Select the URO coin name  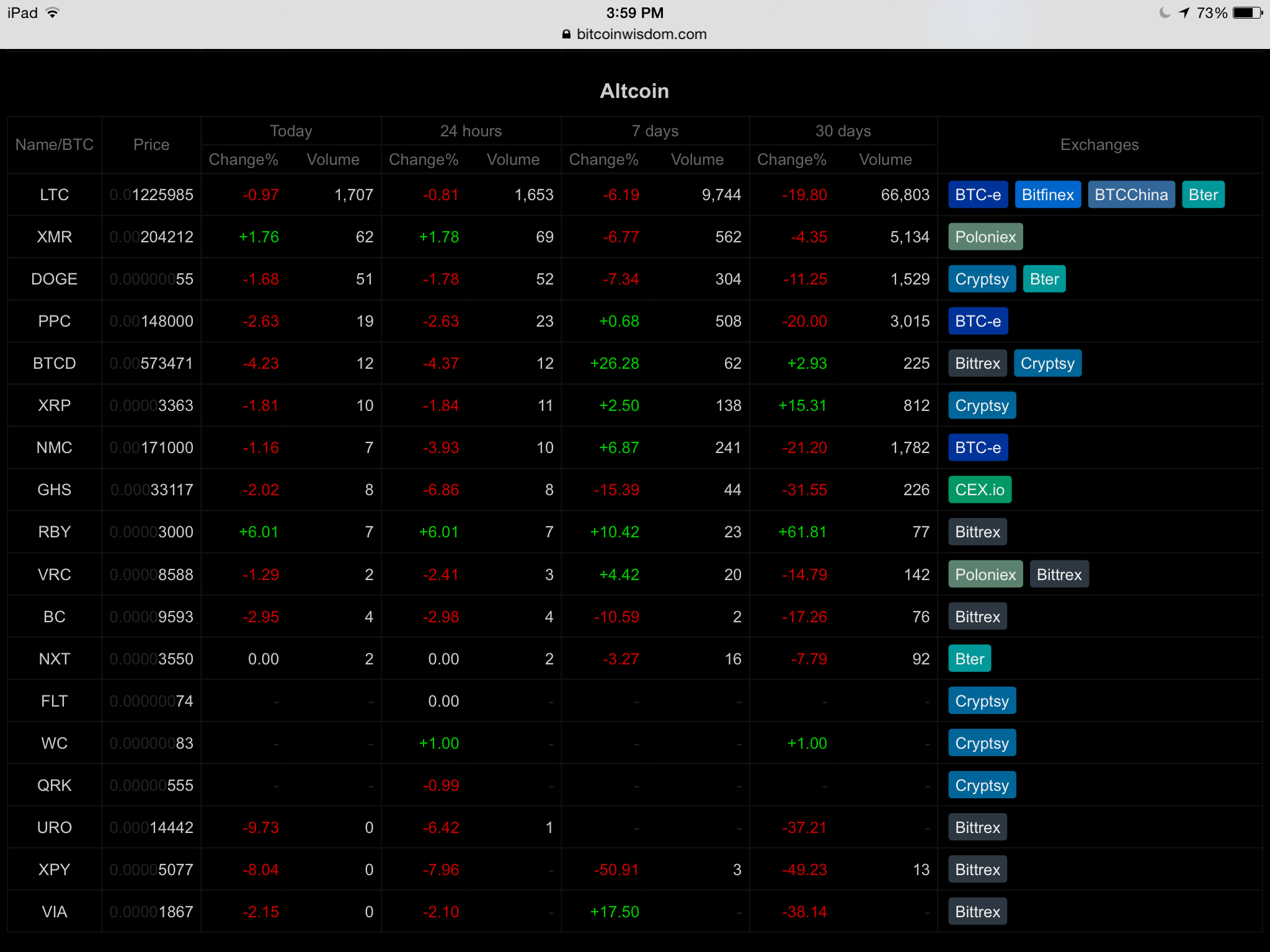55,827
